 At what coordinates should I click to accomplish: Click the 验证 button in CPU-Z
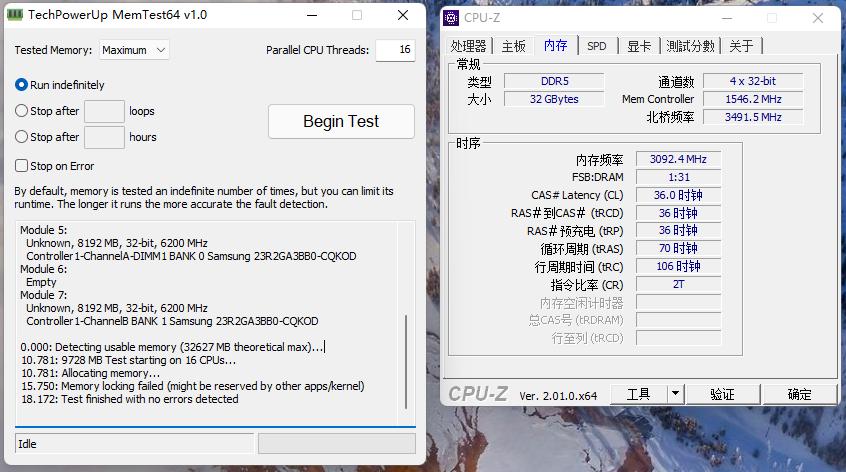722,394
